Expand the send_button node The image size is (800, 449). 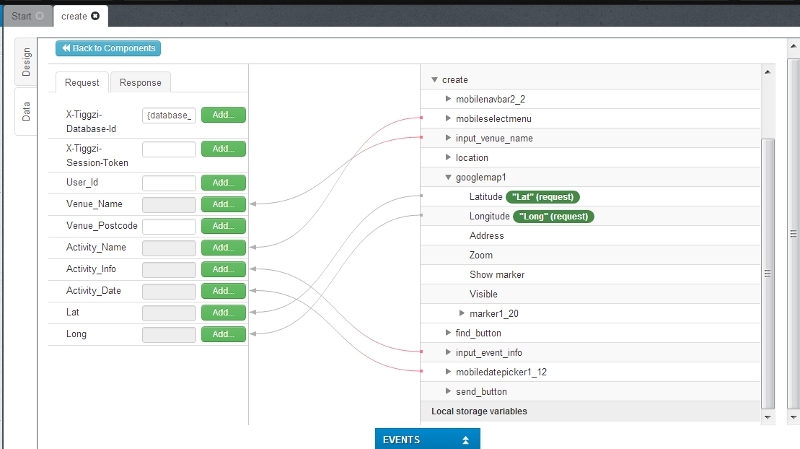click(x=449, y=391)
